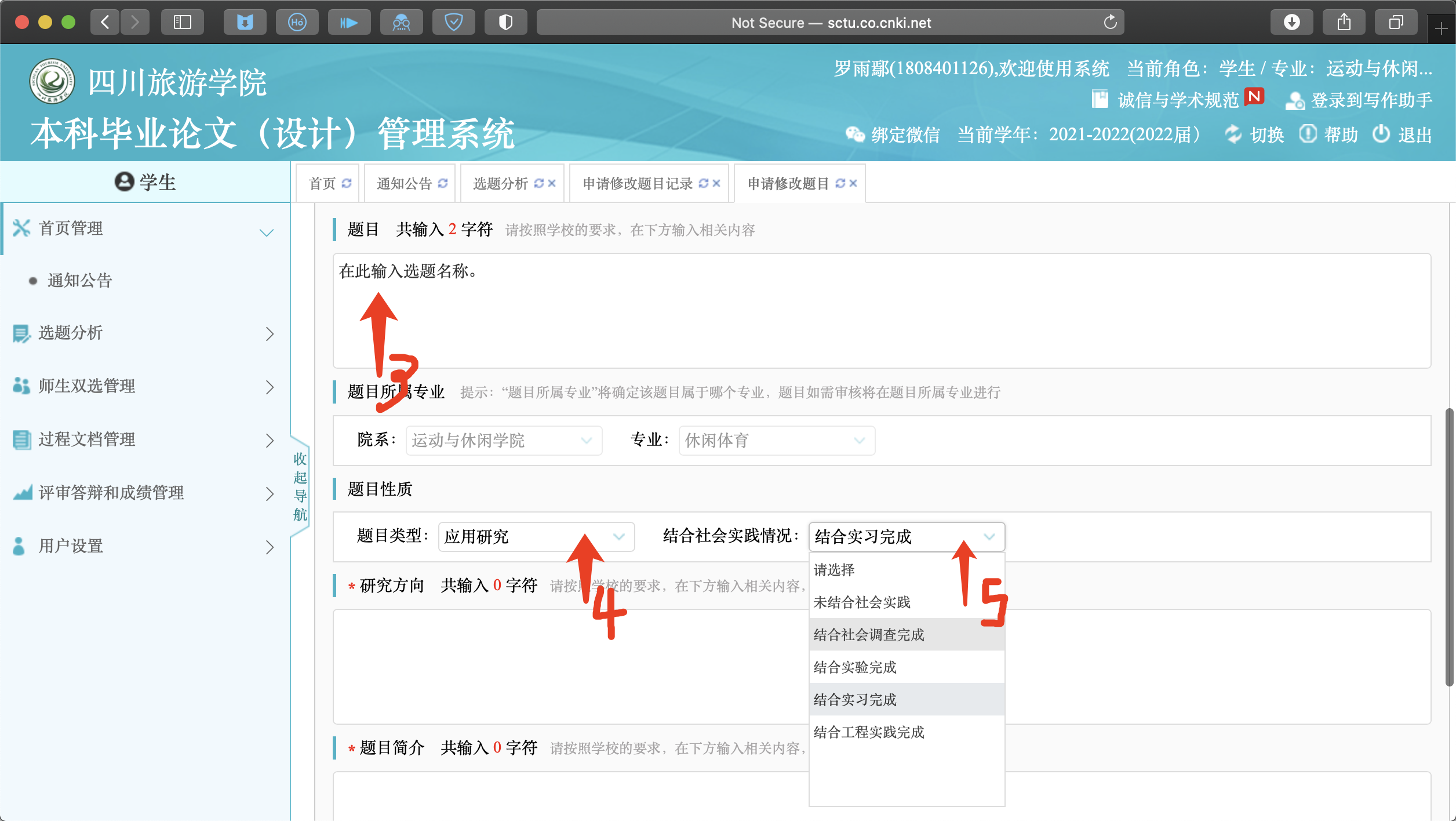The width and height of the screenshot is (1456, 821).
Task: Close the 申请修改题目记录 tab
Action: click(x=717, y=183)
